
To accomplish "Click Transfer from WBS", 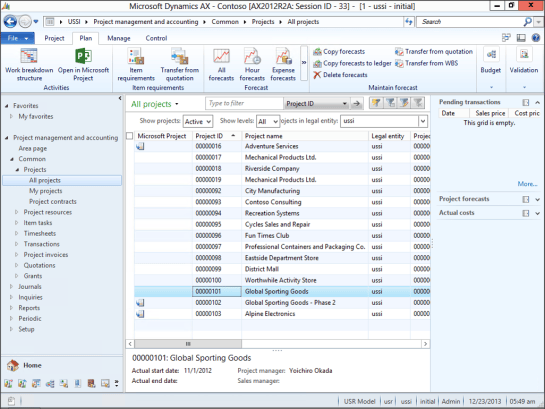I will point(426,63).
